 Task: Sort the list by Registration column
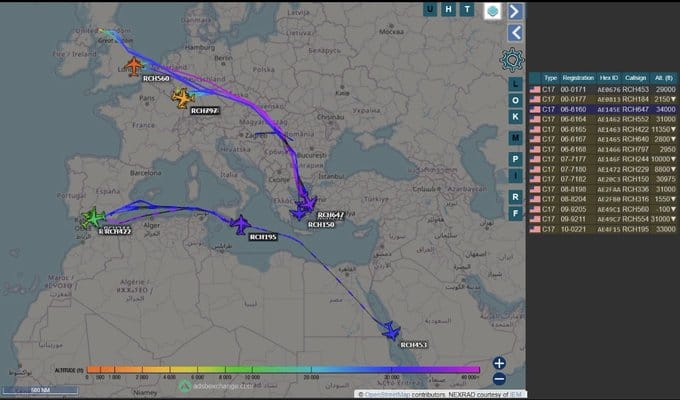pyautogui.click(x=578, y=76)
